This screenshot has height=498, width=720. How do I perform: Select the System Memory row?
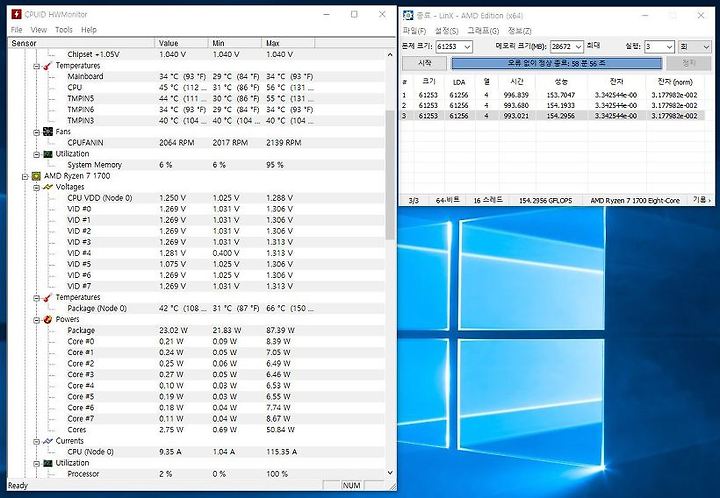tap(197, 165)
